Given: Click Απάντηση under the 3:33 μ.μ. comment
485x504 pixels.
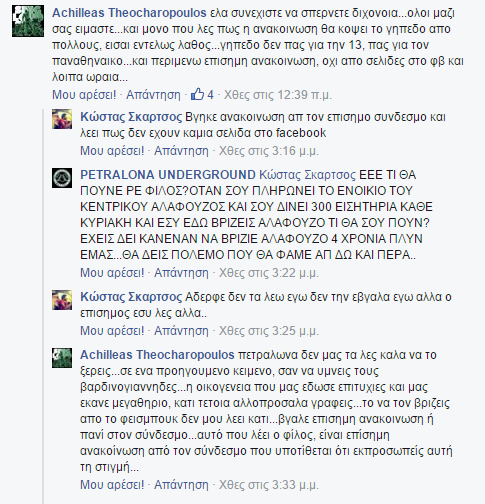Looking at the screenshot, I should [181, 485].
